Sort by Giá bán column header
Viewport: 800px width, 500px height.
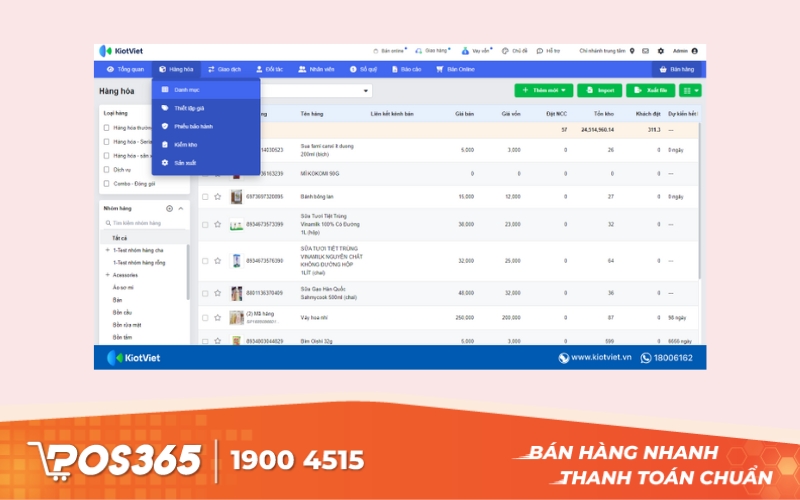pyautogui.click(x=464, y=114)
